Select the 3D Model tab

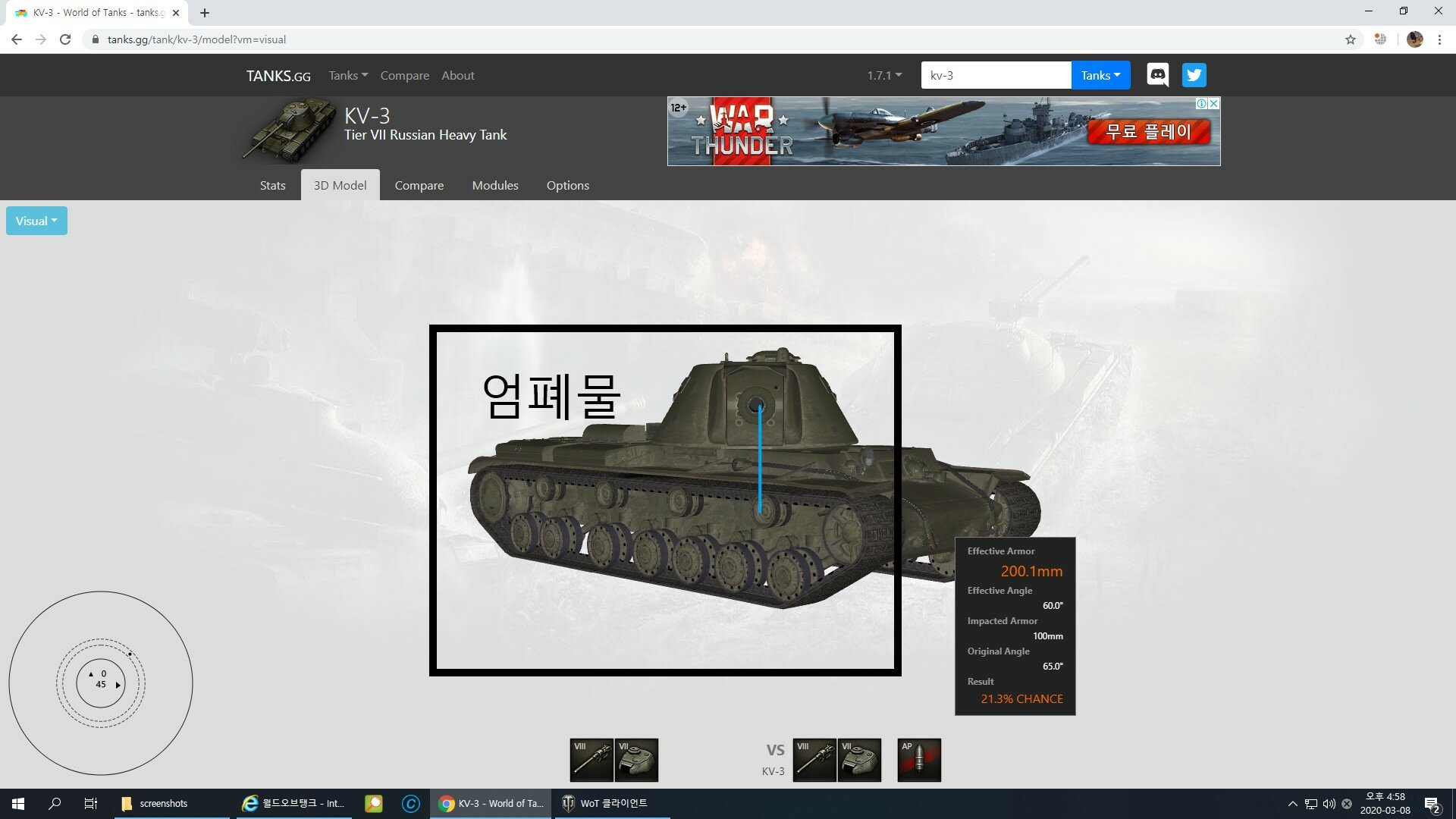point(340,185)
